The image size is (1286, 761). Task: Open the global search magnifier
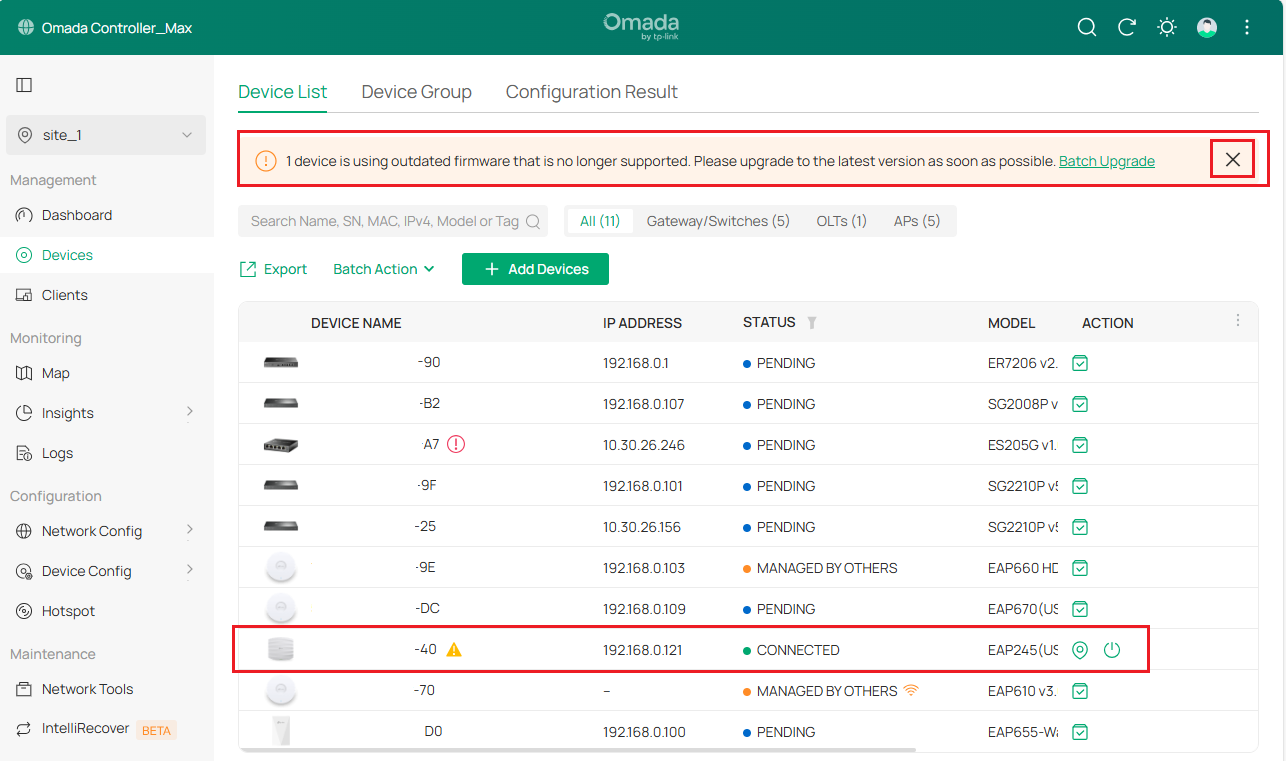pos(1087,28)
